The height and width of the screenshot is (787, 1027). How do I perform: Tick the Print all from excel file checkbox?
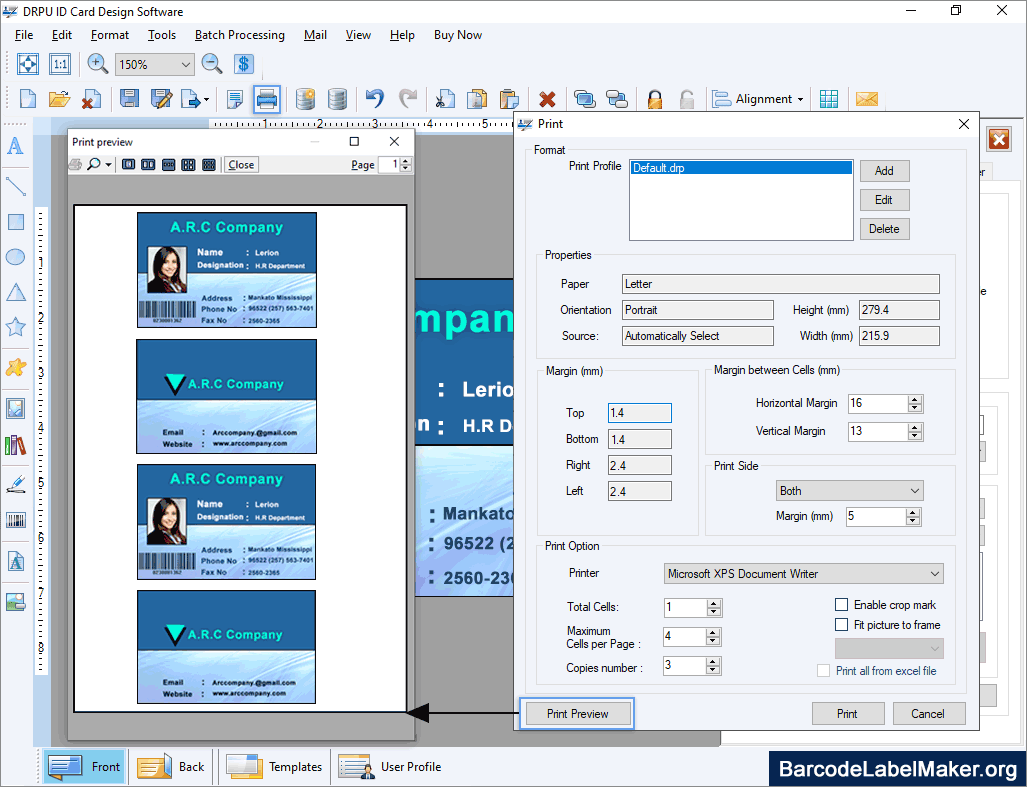coord(823,670)
